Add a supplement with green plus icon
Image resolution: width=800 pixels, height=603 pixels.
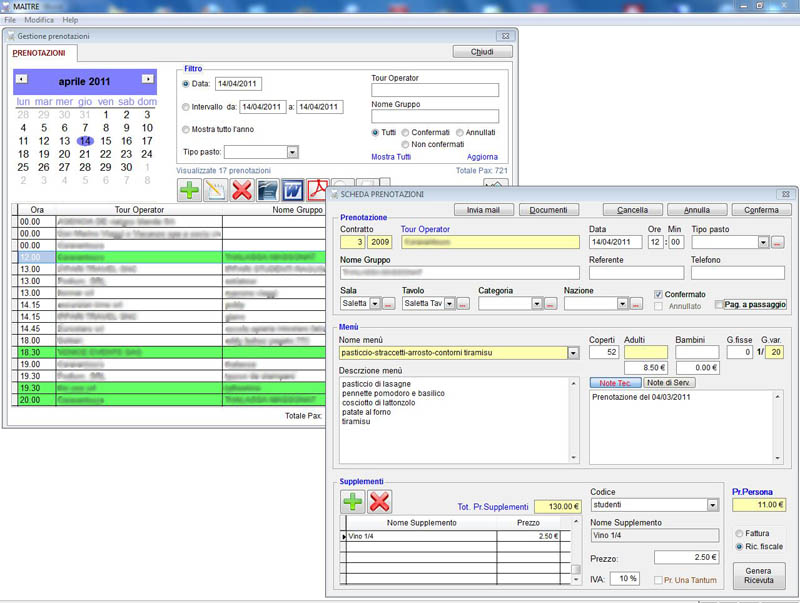coord(353,502)
